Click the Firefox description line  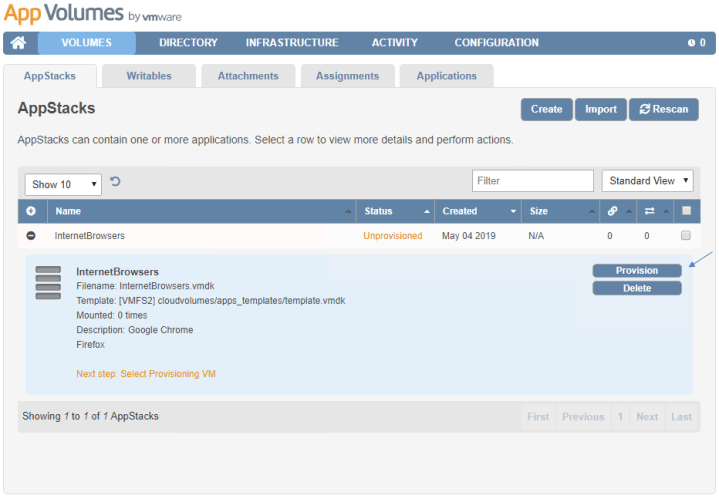pyautogui.click(x=90, y=344)
